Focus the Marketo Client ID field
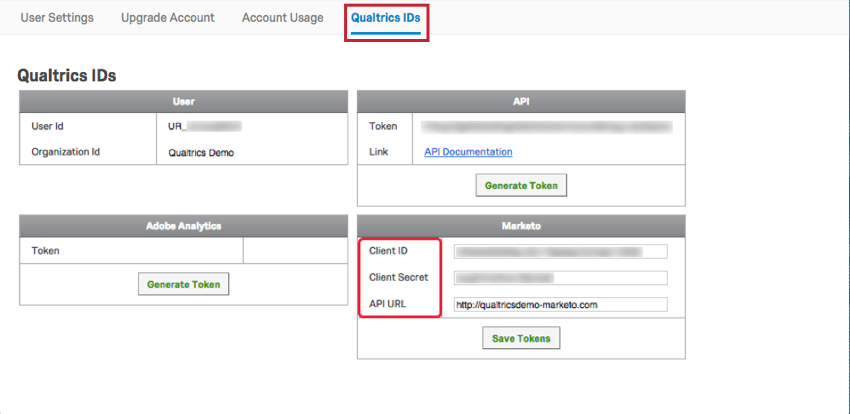The height and width of the screenshot is (414, 850). coord(561,251)
